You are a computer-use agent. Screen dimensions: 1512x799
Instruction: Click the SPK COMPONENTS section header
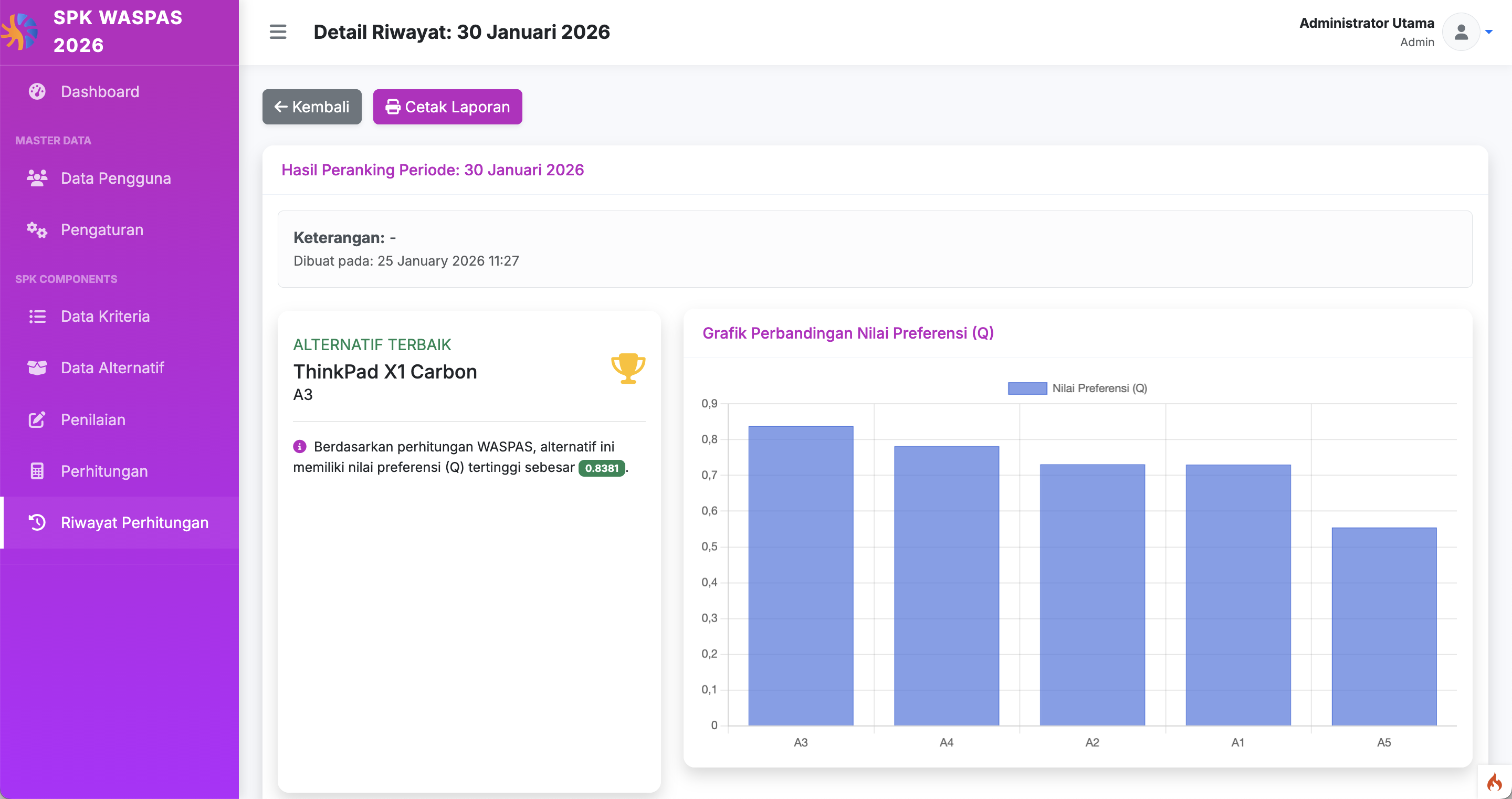click(66, 279)
